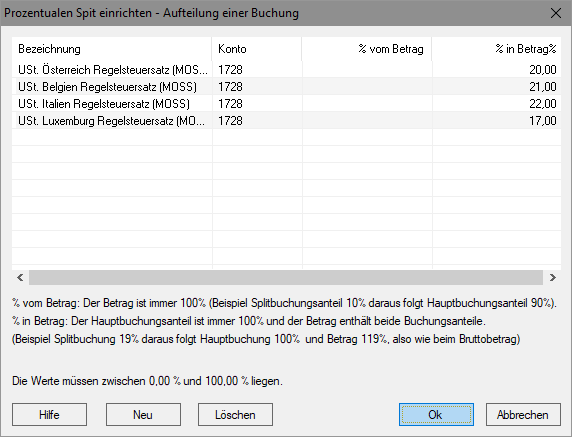Image resolution: width=572 pixels, height=437 pixels.
Task: Delete the entry using Löschen
Action: tap(235, 414)
